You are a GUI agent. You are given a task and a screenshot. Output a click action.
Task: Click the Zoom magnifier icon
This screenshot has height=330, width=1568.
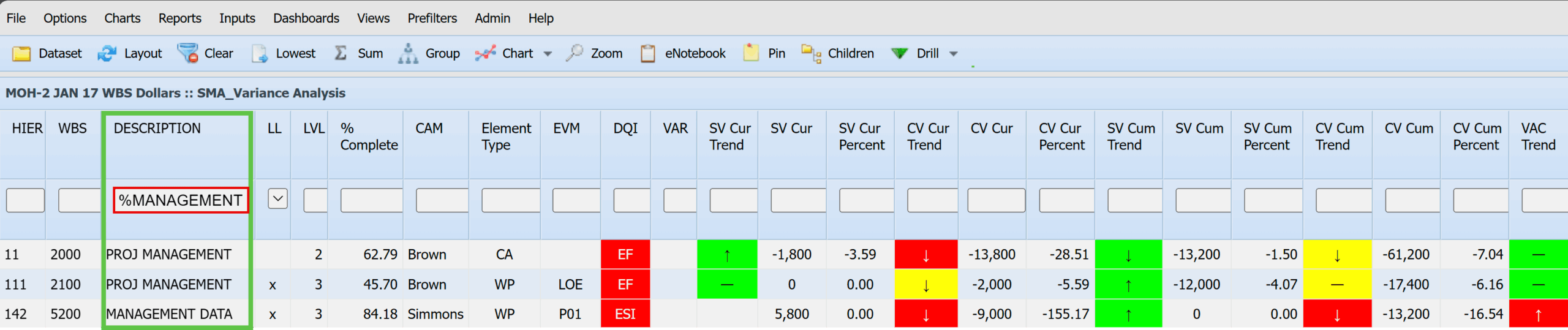click(574, 54)
